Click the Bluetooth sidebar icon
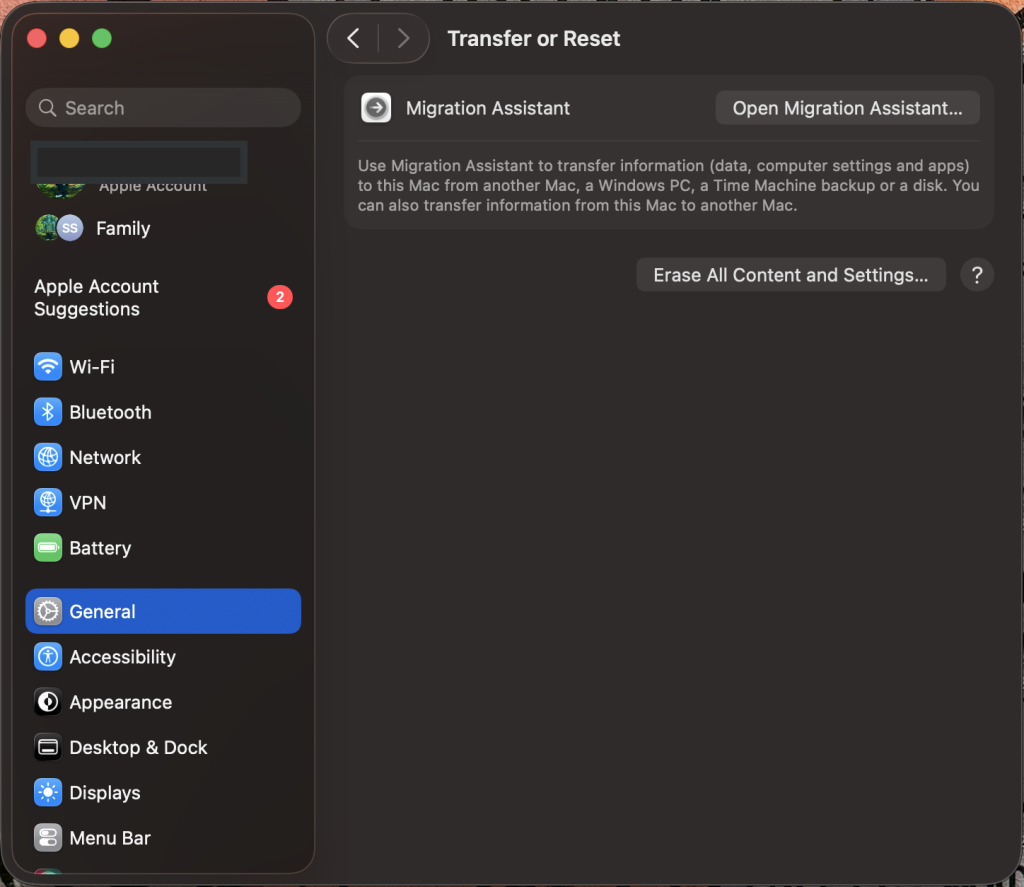Image resolution: width=1024 pixels, height=887 pixels. pyautogui.click(x=48, y=412)
